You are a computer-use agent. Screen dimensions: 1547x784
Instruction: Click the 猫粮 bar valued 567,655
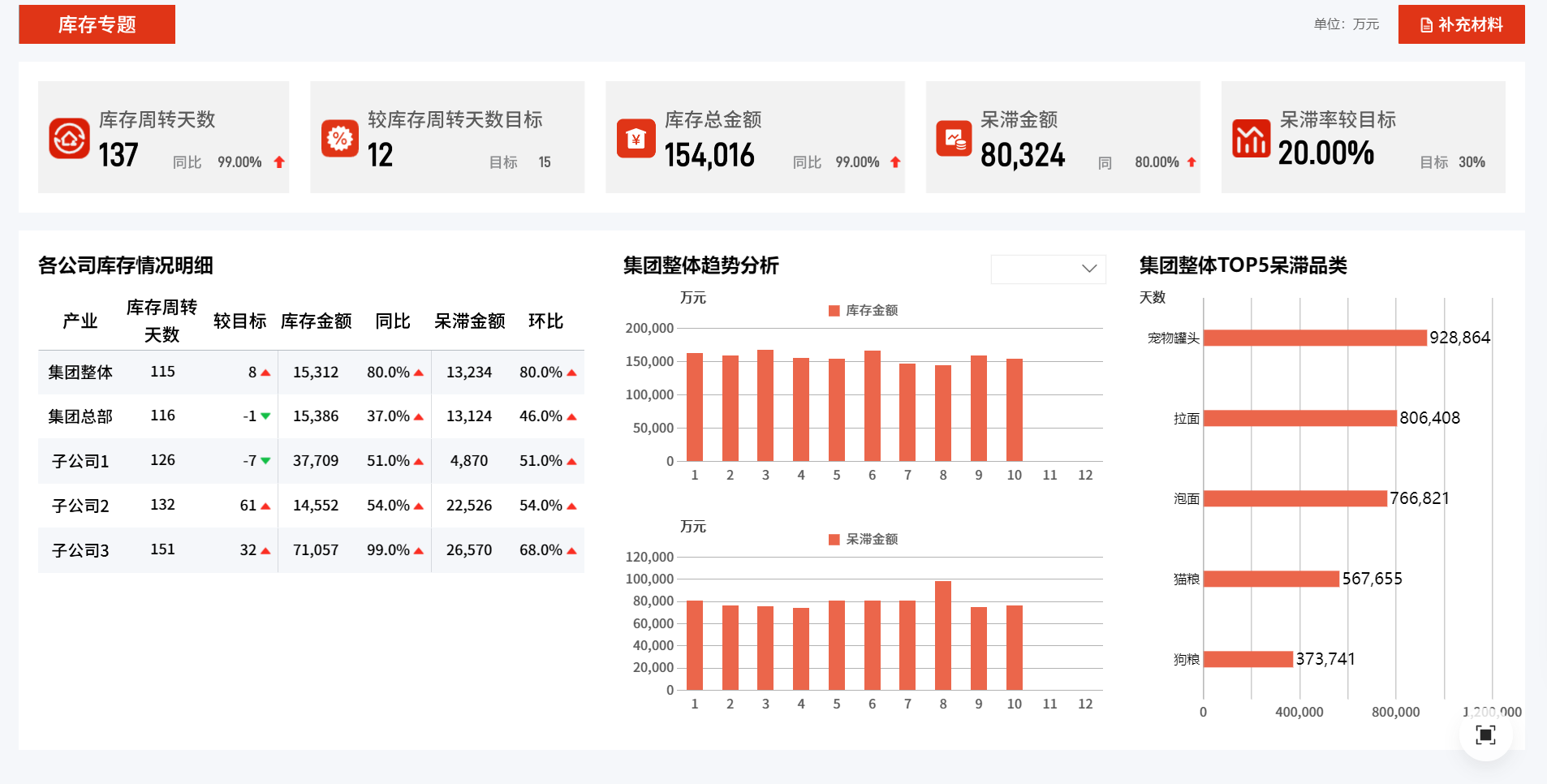coord(1271,579)
